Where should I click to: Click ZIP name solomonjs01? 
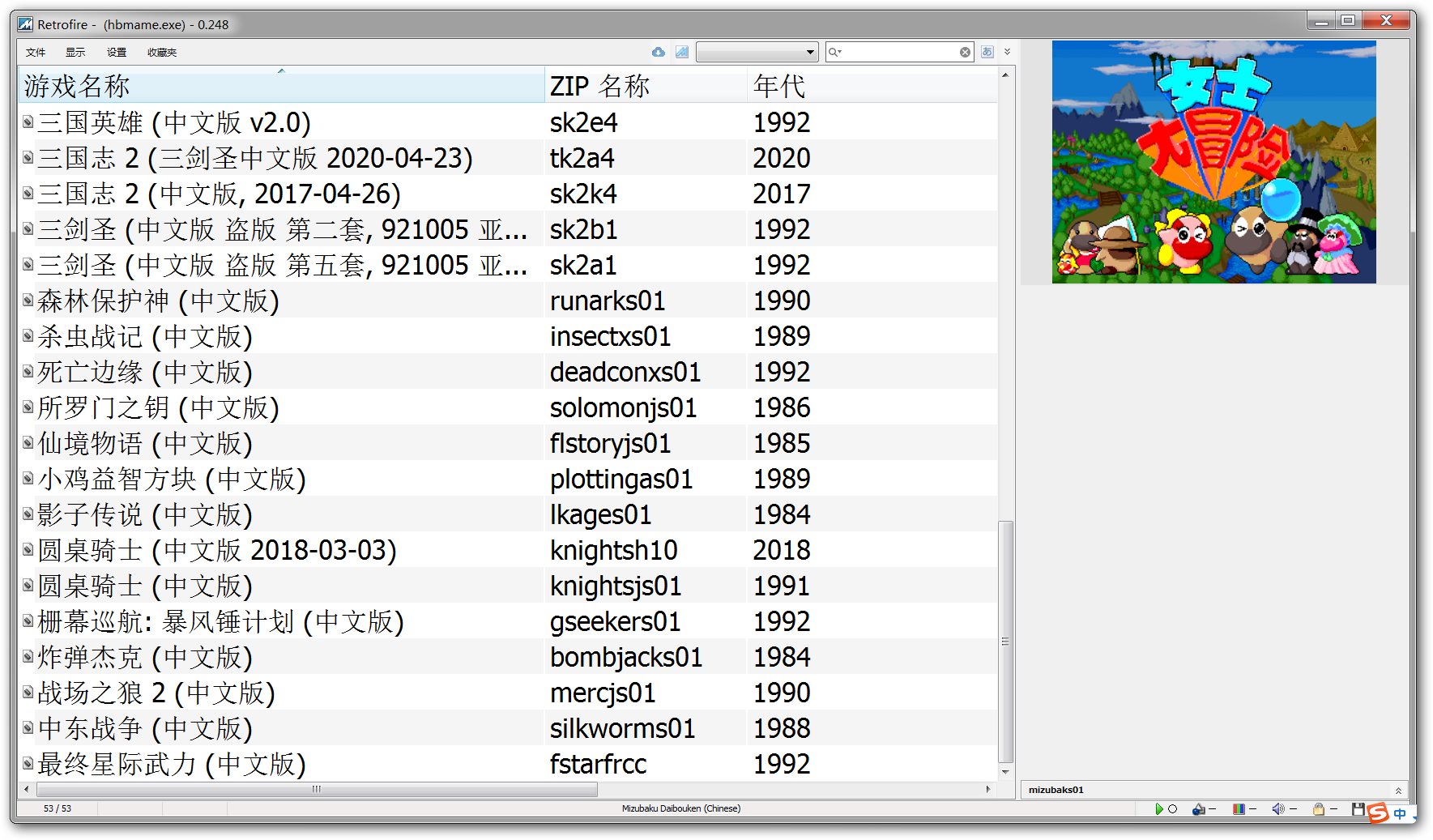(x=623, y=407)
